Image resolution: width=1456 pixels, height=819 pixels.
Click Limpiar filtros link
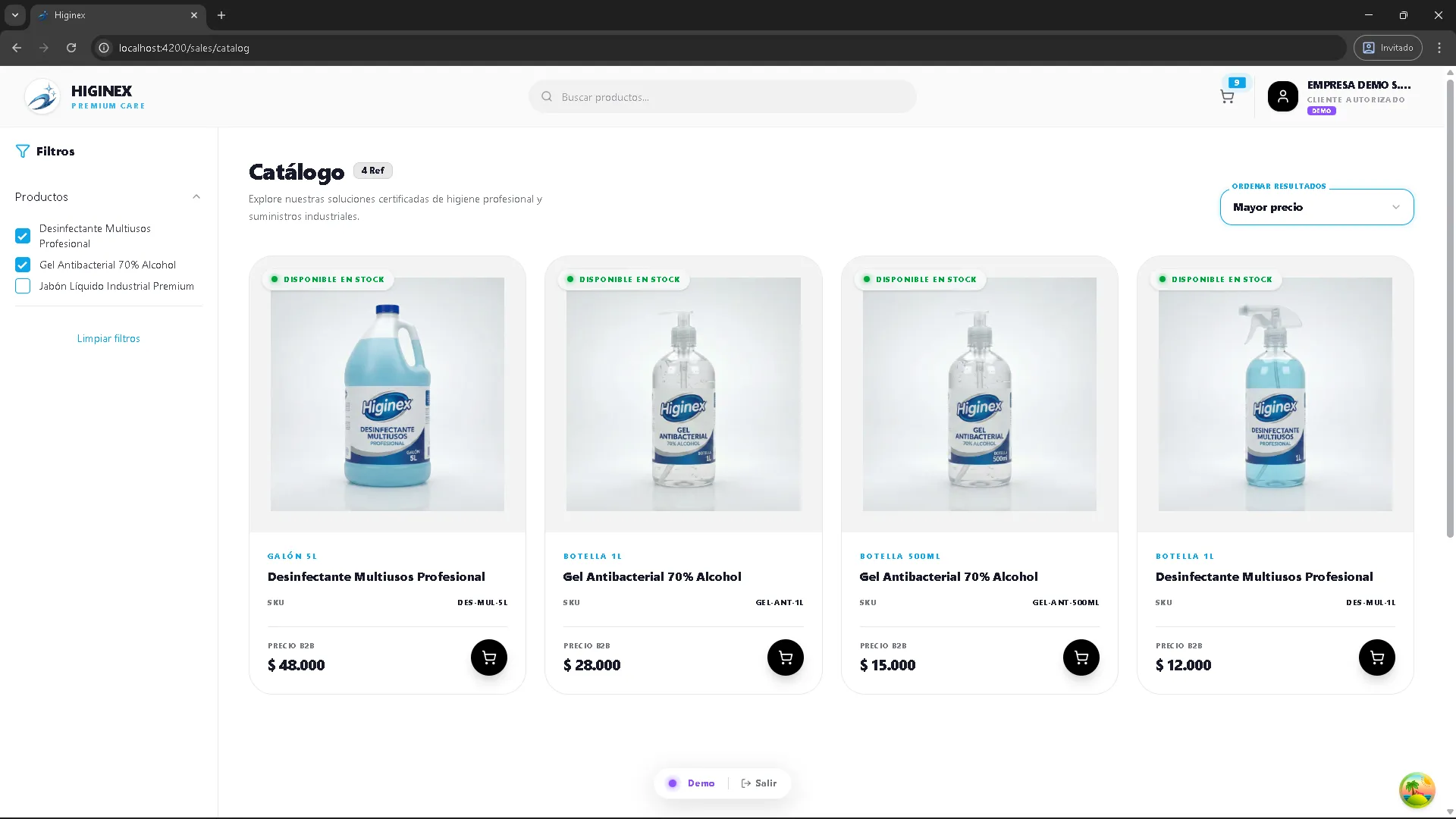click(108, 338)
